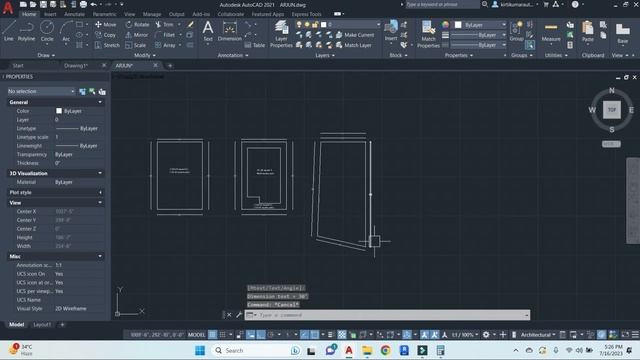Click TOP face of ViewCube
This screenshot has height=360, width=640.
click(x=611, y=110)
